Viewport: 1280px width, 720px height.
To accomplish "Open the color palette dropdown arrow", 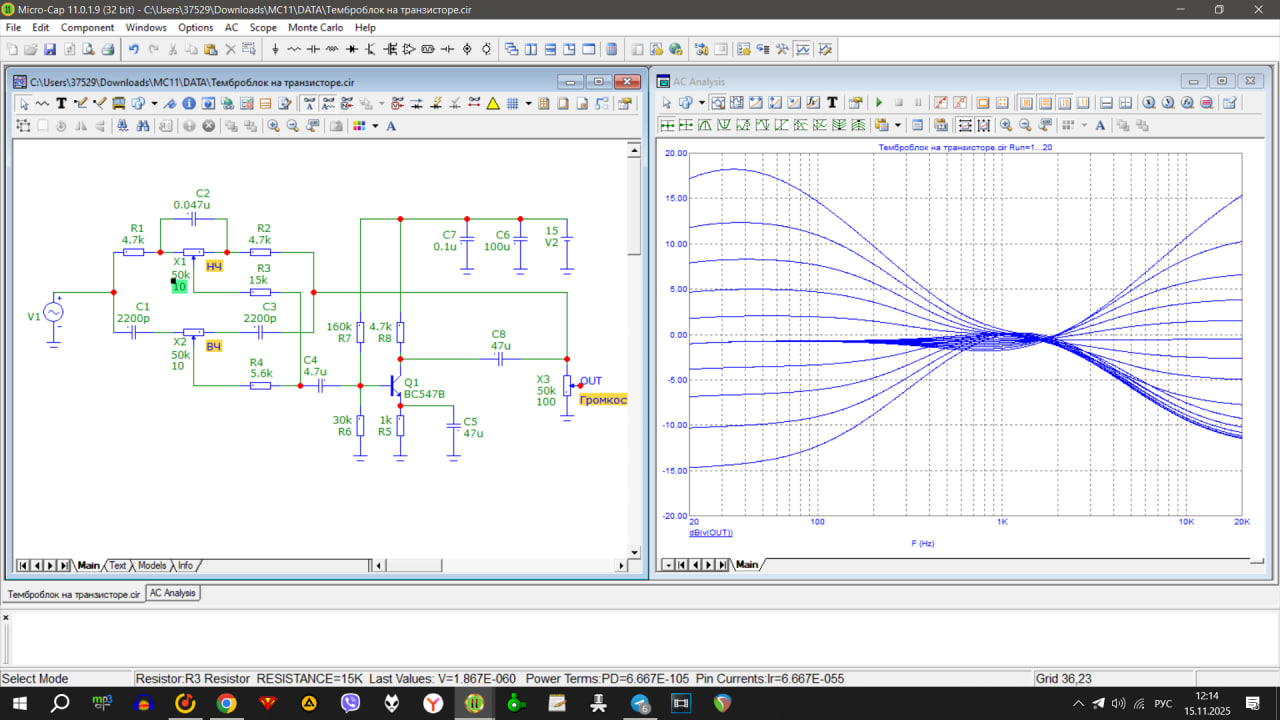I will click(x=375, y=126).
